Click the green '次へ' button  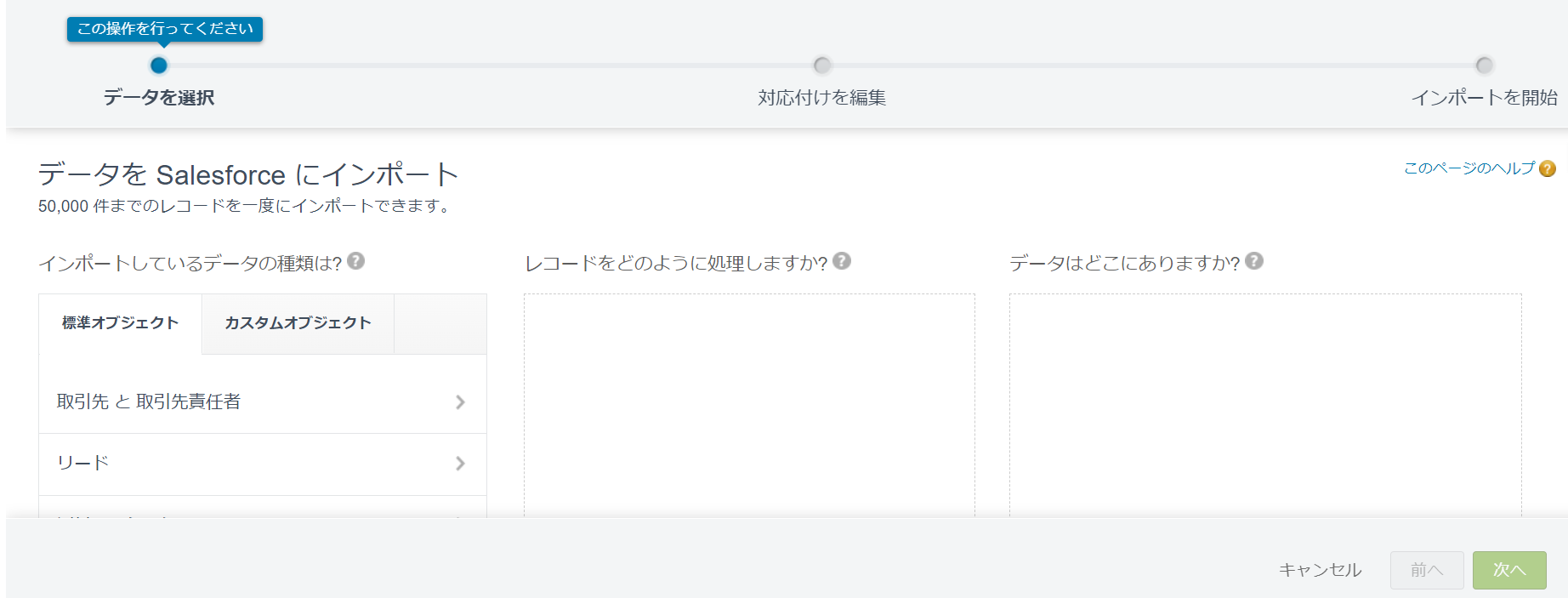[1509, 570]
